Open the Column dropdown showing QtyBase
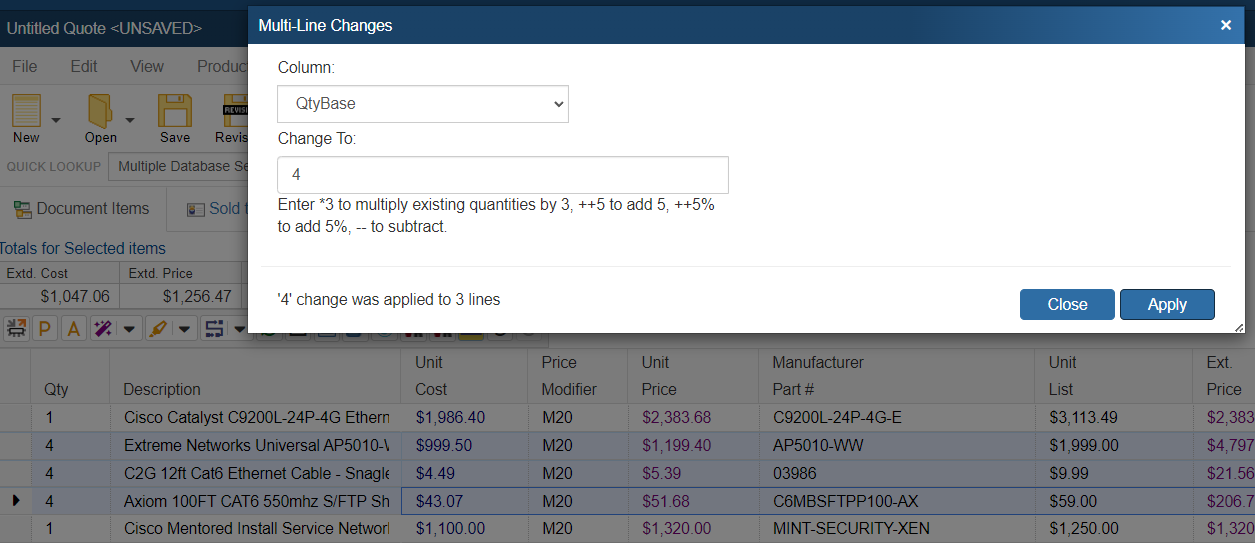 coord(423,104)
